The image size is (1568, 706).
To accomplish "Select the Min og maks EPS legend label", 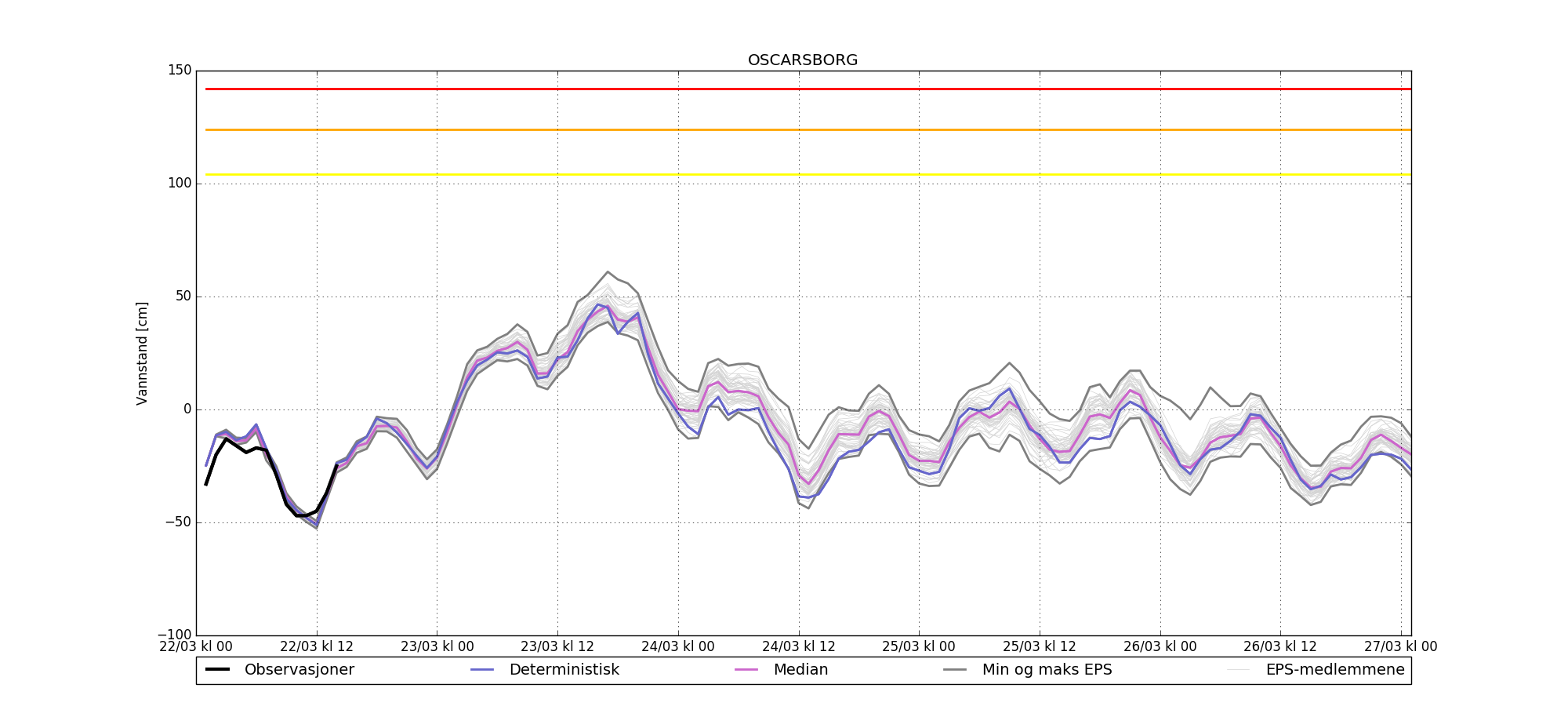I will [x=1047, y=670].
